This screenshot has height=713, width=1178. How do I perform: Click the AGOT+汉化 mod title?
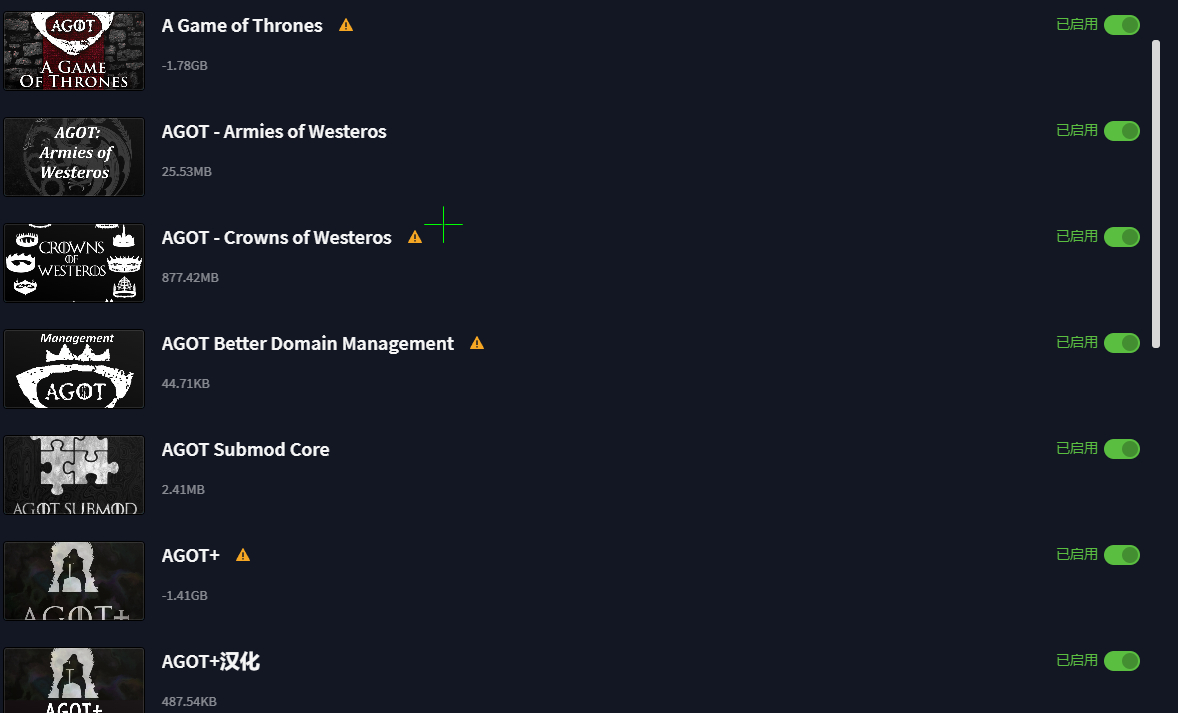point(210,661)
